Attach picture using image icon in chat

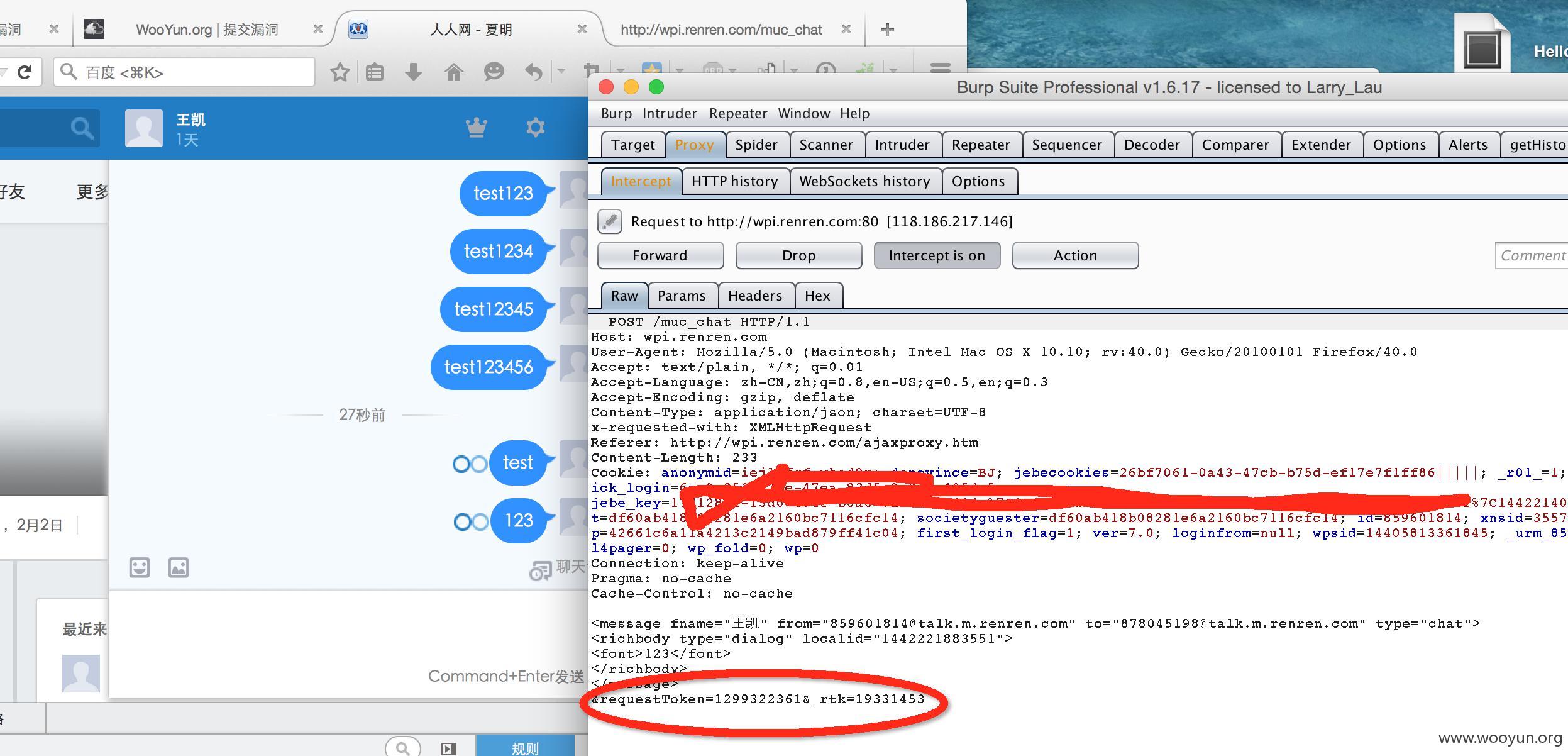coord(179,567)
